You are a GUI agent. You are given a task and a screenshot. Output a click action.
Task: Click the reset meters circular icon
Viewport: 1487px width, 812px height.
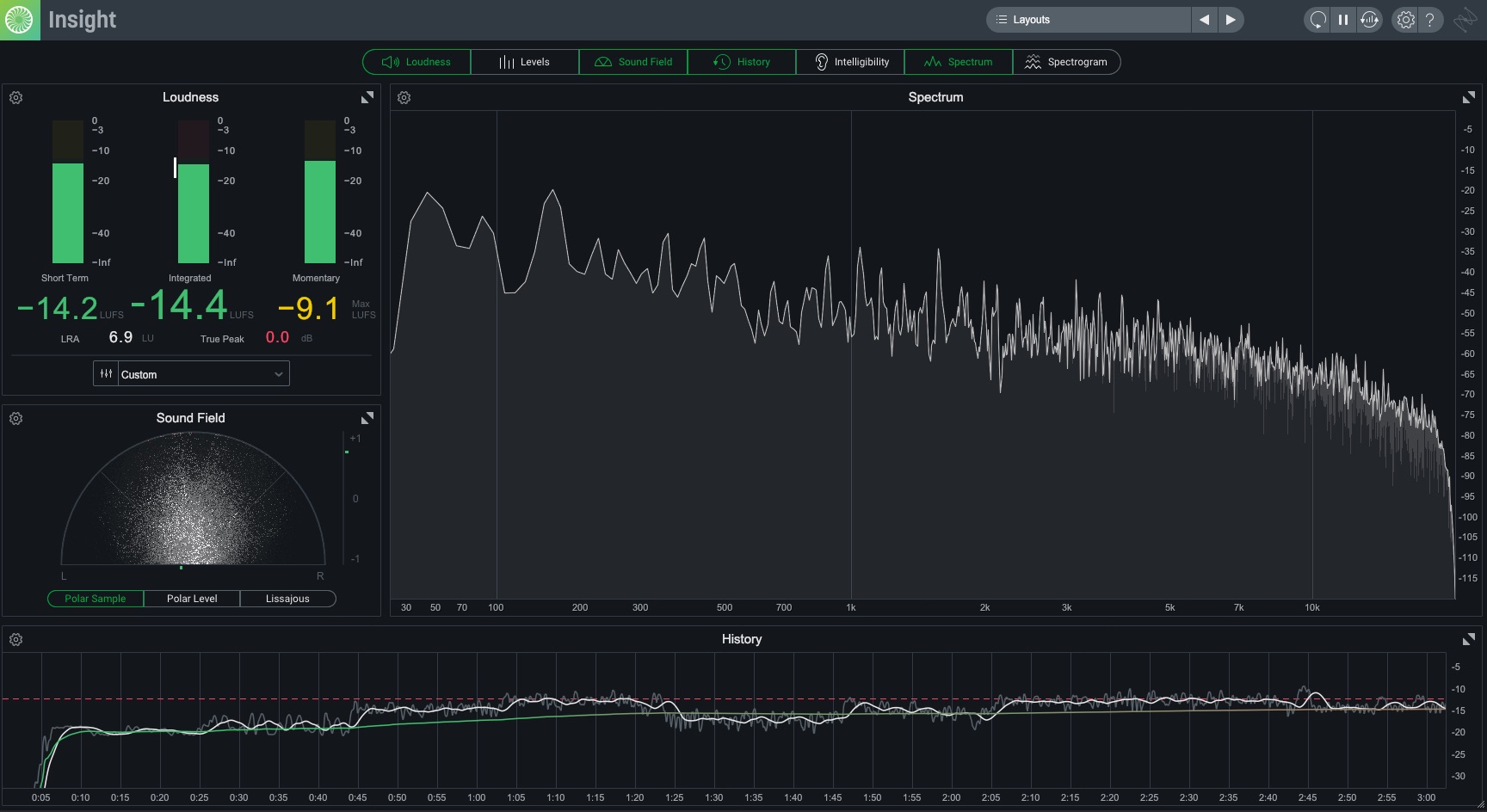click(1317, 20)
